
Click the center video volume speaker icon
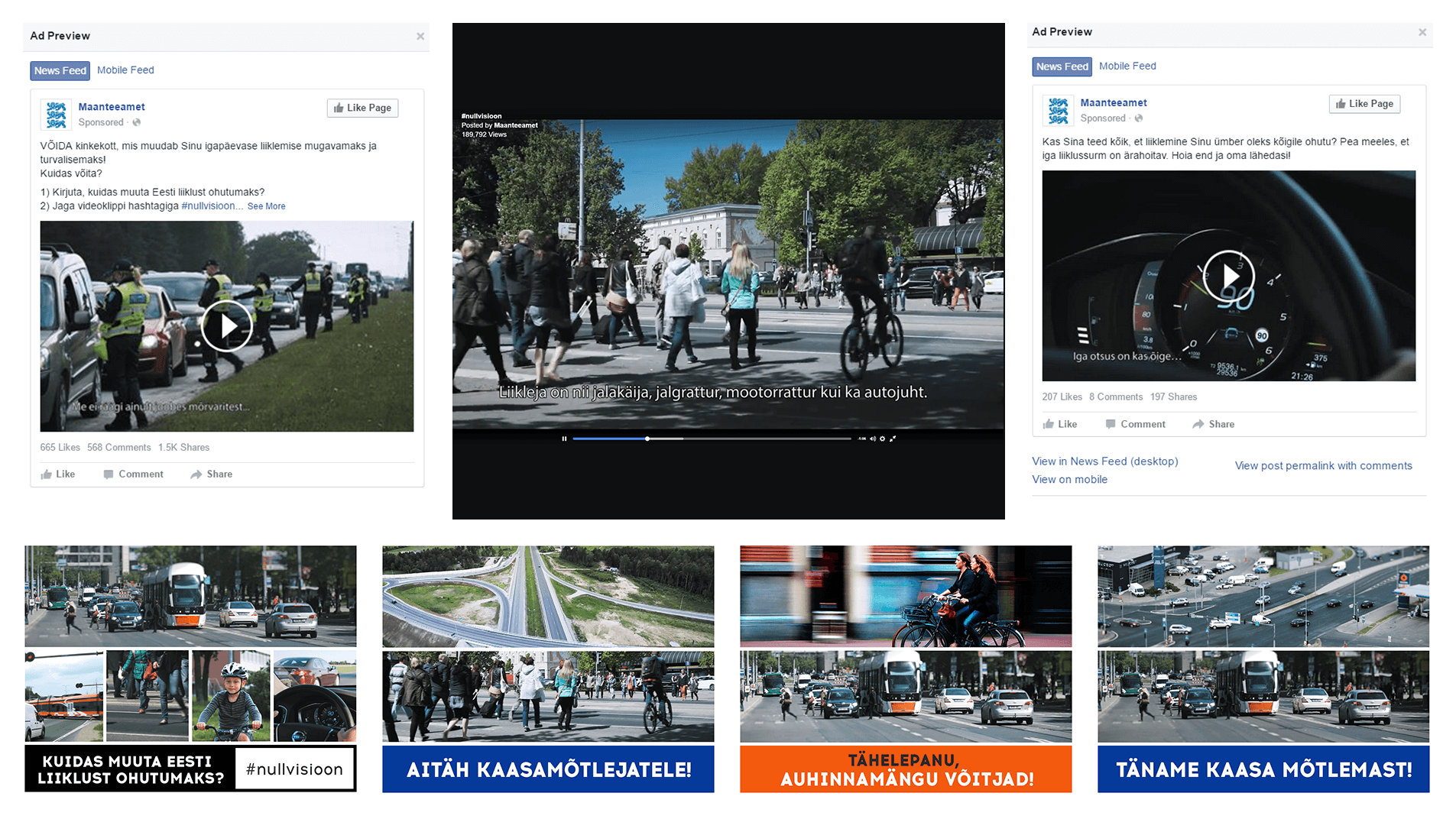[x=872, y=439]
